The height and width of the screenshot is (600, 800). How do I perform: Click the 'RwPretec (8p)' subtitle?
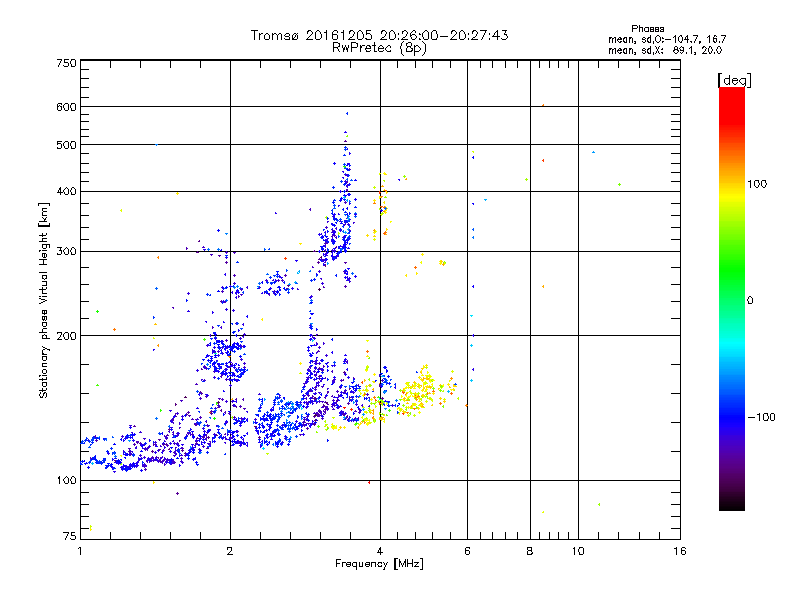[x=379, y=48]
